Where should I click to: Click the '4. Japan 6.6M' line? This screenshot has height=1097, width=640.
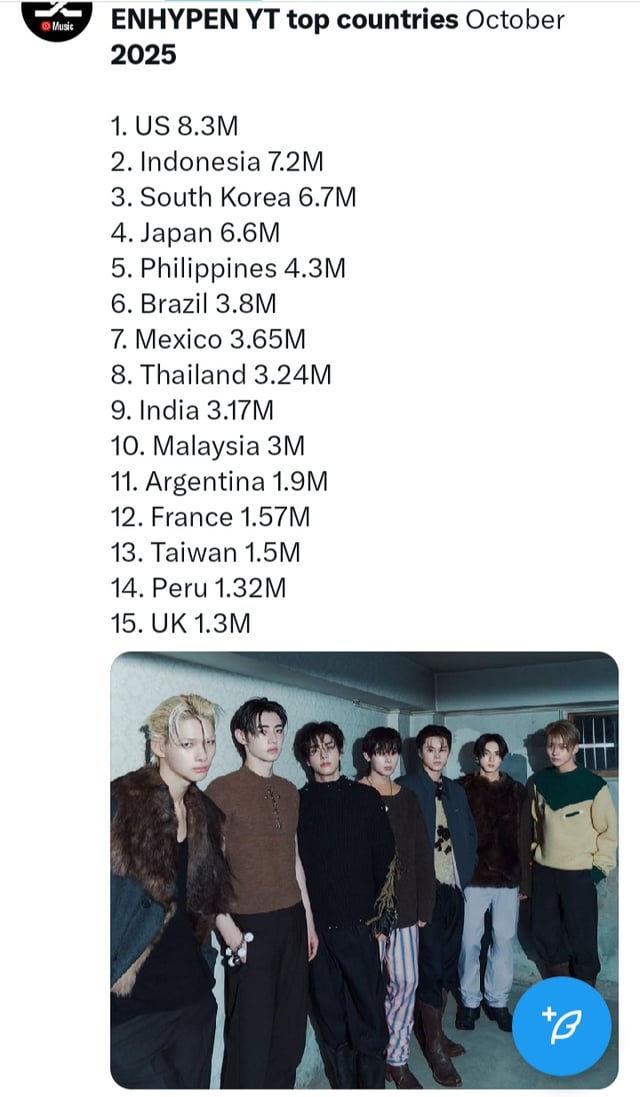pos(195,233)
